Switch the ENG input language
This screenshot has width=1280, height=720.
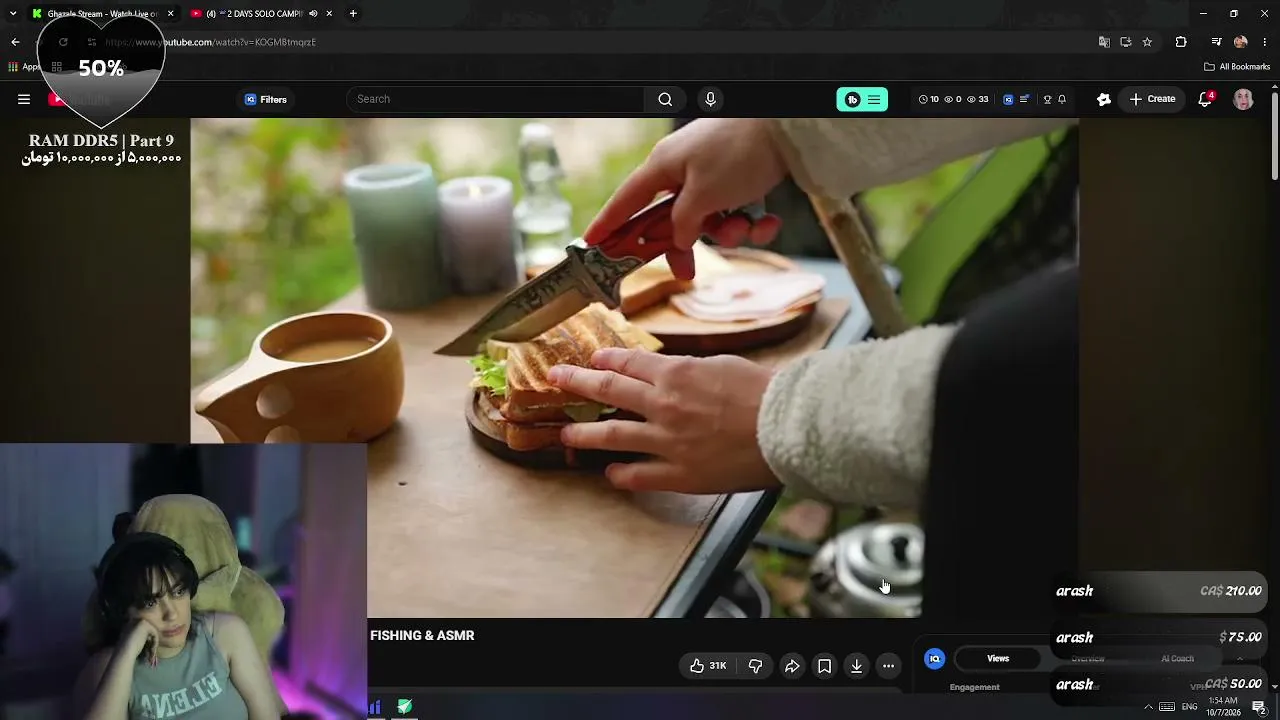1189,707
